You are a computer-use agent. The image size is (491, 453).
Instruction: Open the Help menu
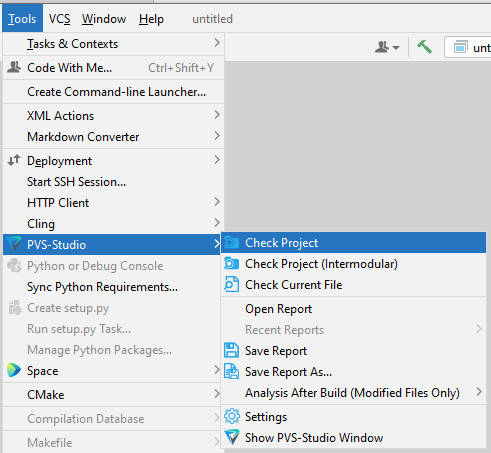pyautogui.click(x=151, y=19)
